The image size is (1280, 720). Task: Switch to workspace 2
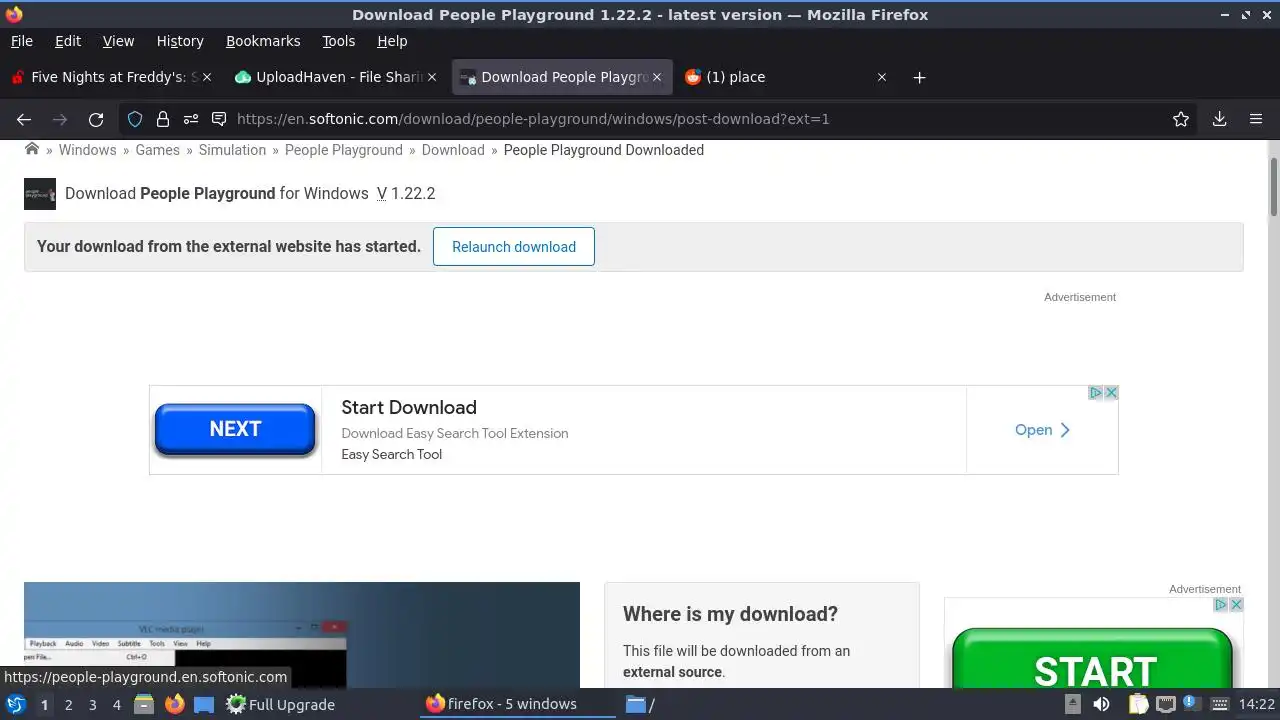click(x=68, y=705)
